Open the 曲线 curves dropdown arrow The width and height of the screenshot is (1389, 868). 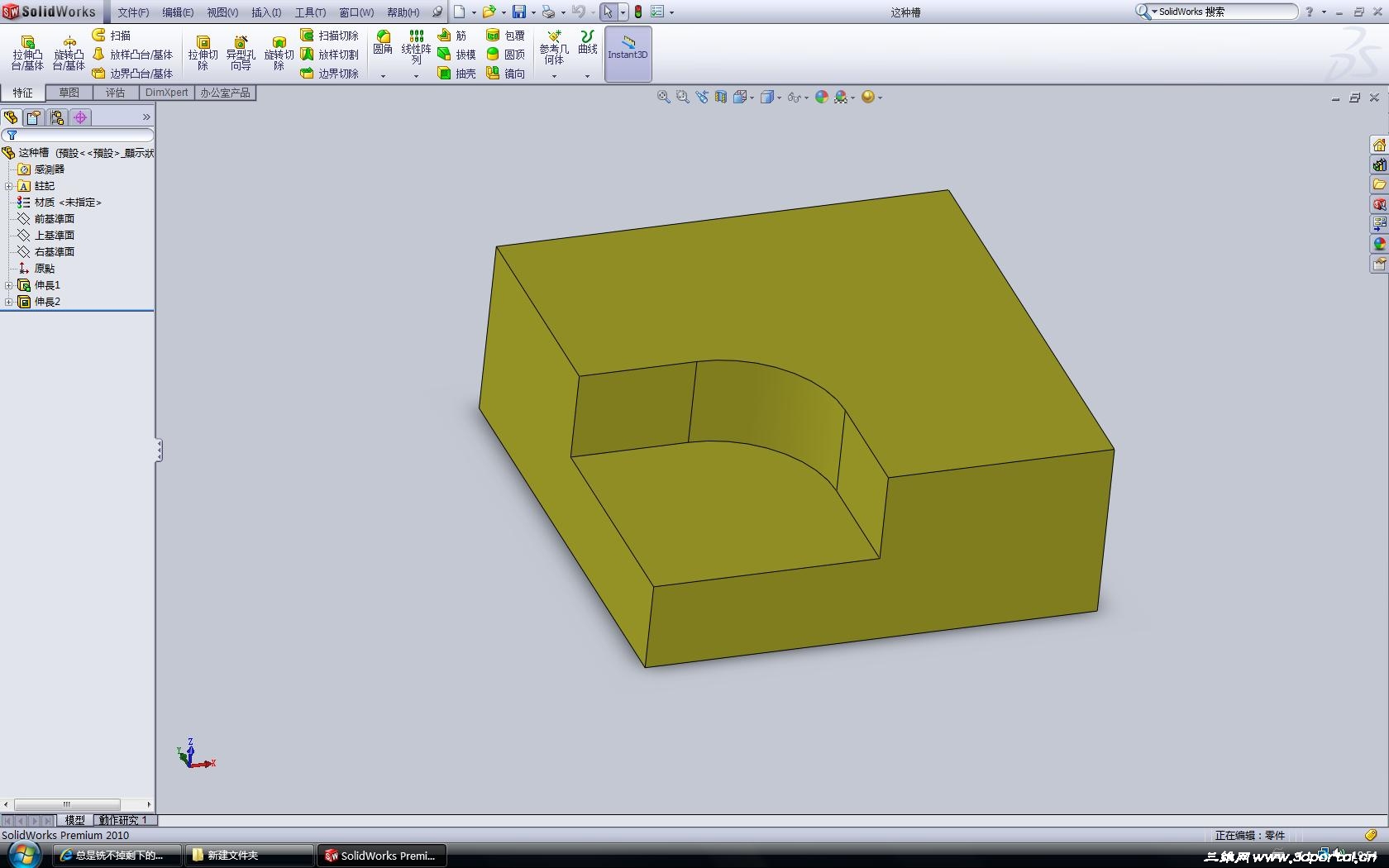tap(587, 76)
